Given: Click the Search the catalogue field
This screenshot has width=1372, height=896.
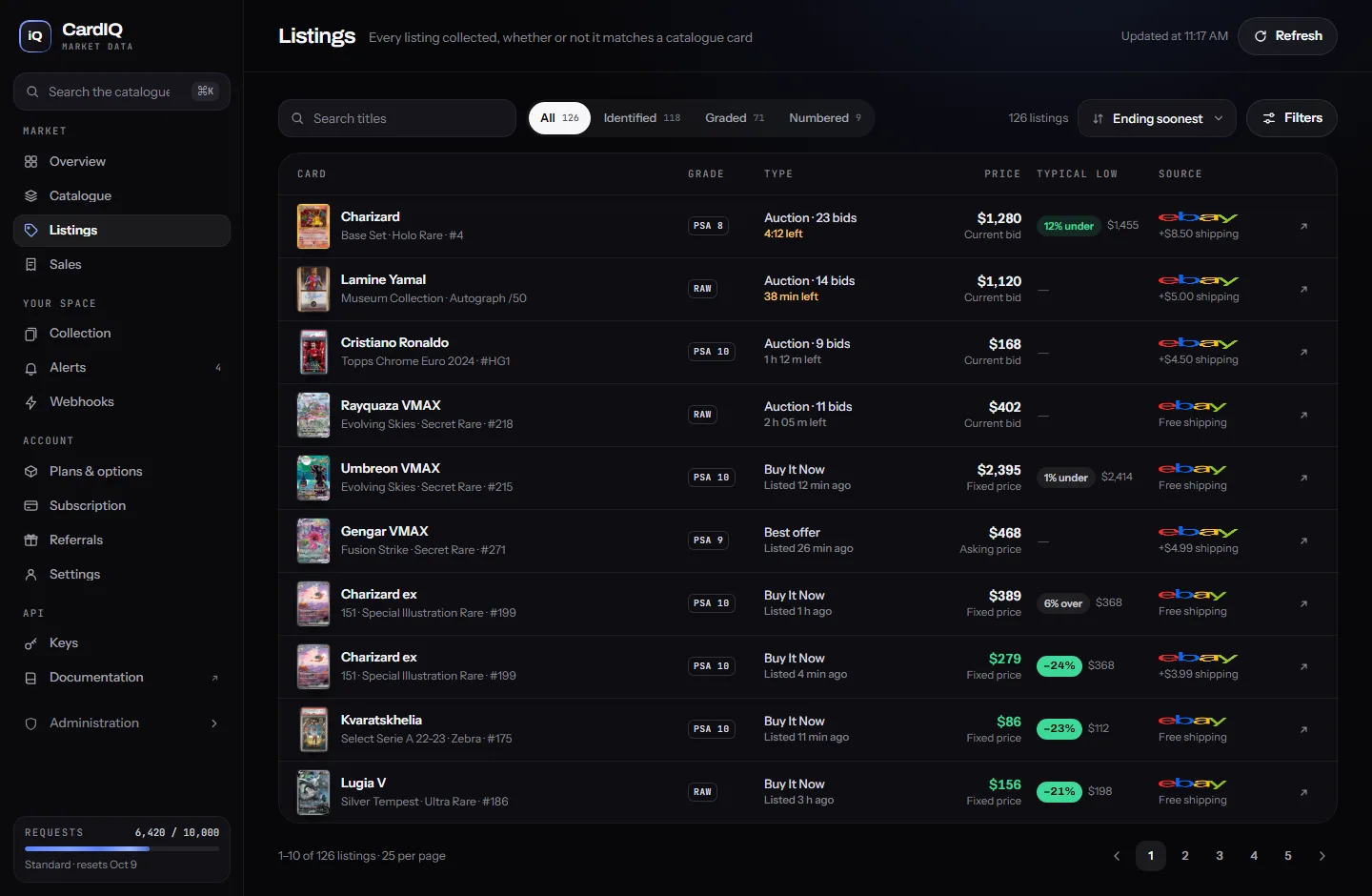Looking at the screenshot, I should [x=122, y=92].
